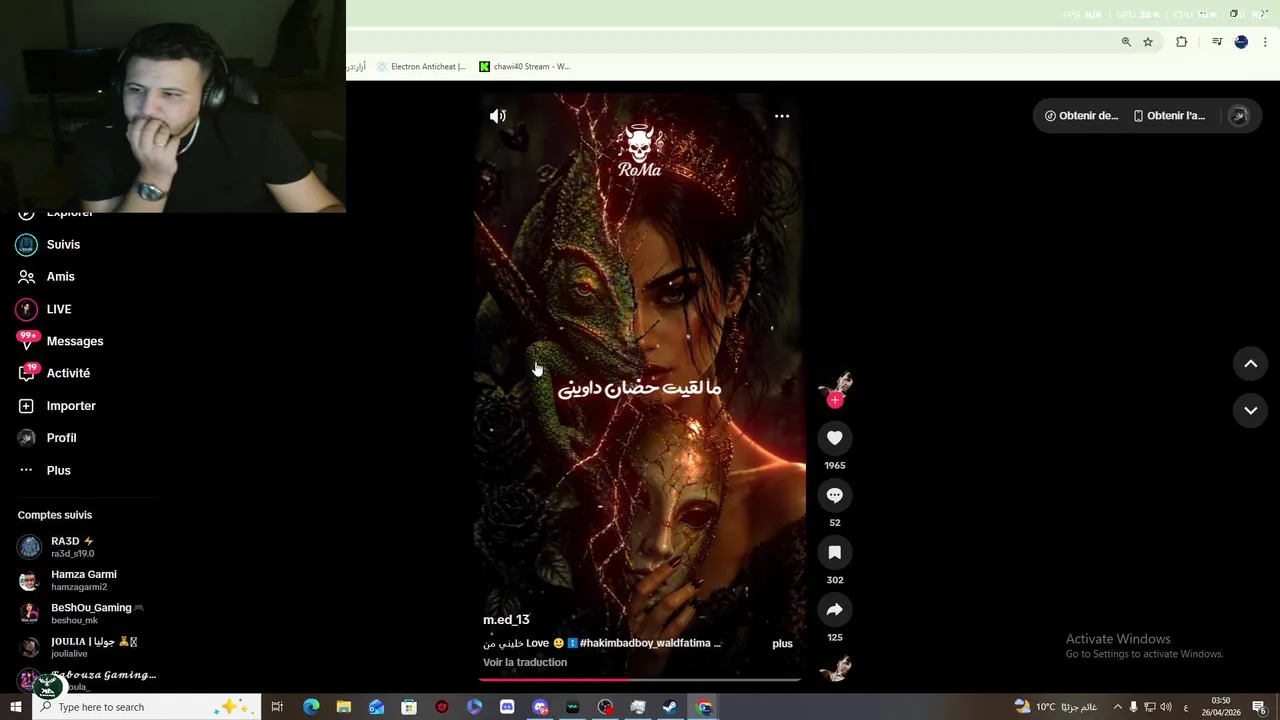Click the taskbar search box
The width and height of the screenshot is (1280, 720).
coord(147,707)
